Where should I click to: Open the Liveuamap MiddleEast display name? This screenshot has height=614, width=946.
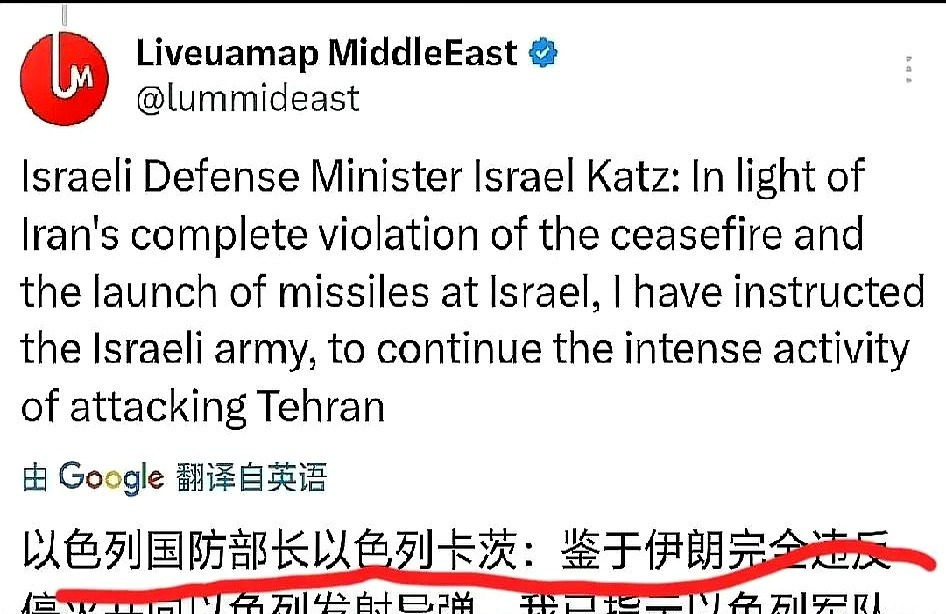click(326, 52)
